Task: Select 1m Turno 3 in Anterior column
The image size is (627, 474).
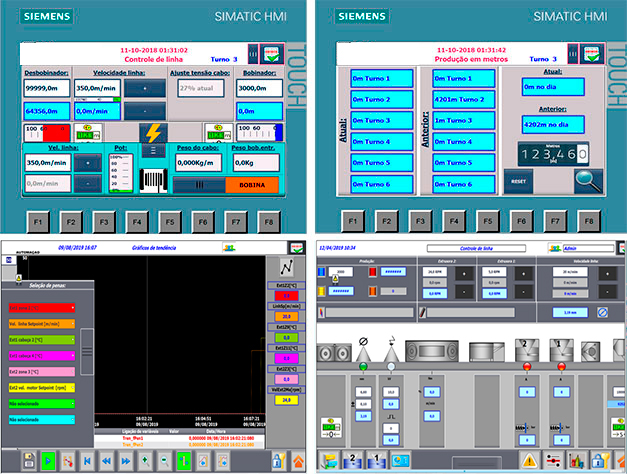Action: point(463,120)
